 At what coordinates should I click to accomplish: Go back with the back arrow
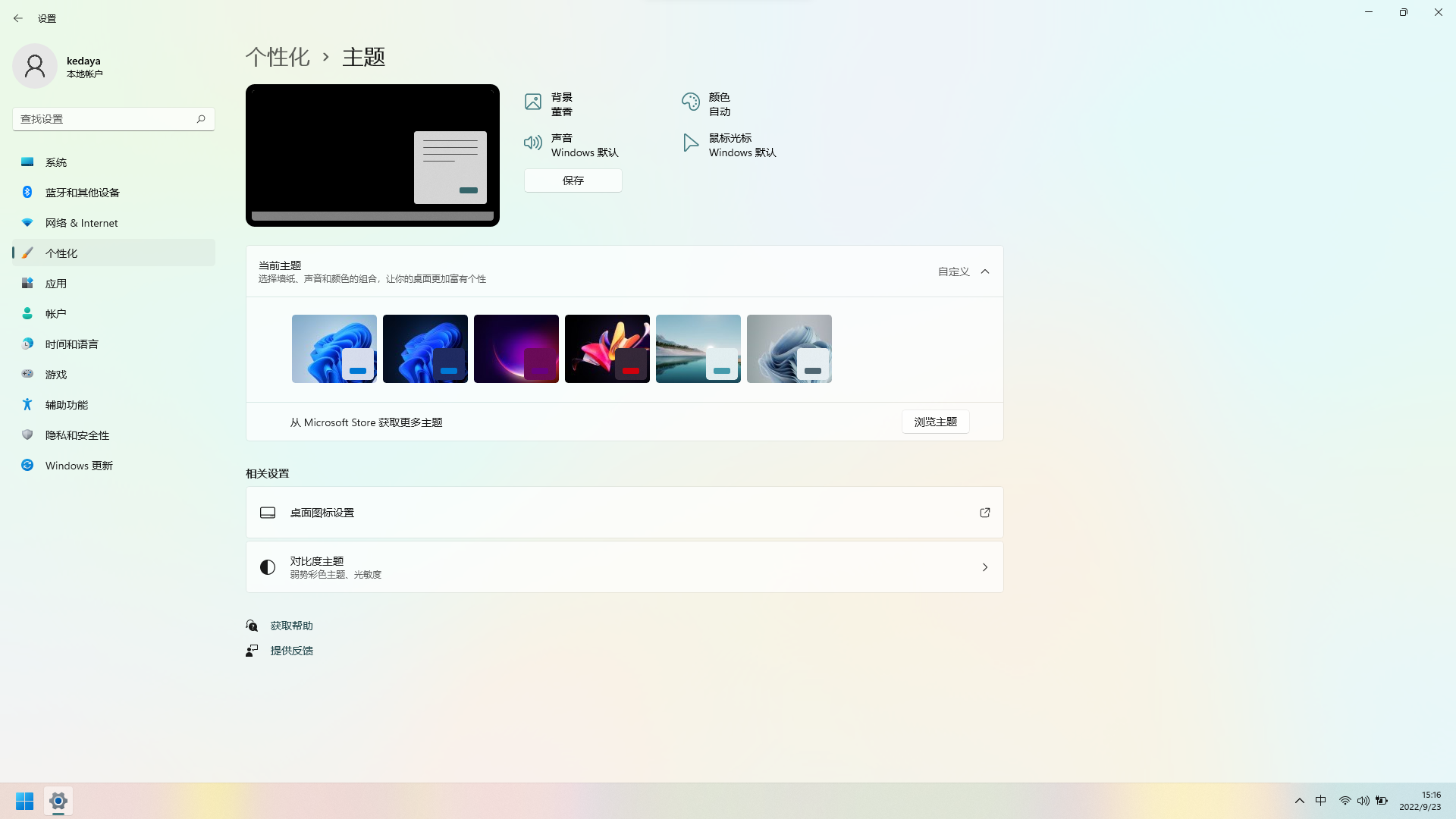18,18
